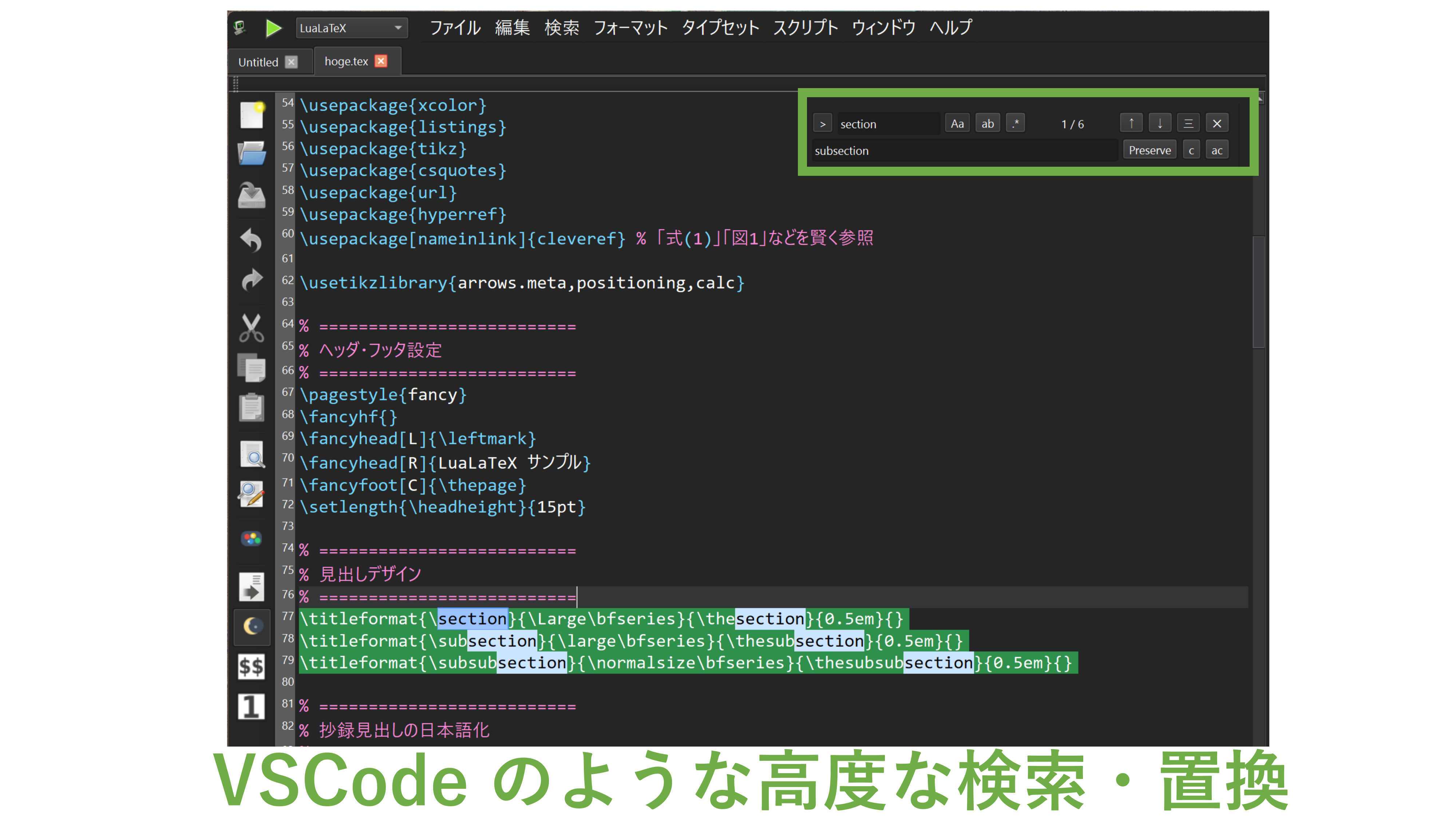Insert math mode with the $$ icon

(x=252, y=666)
